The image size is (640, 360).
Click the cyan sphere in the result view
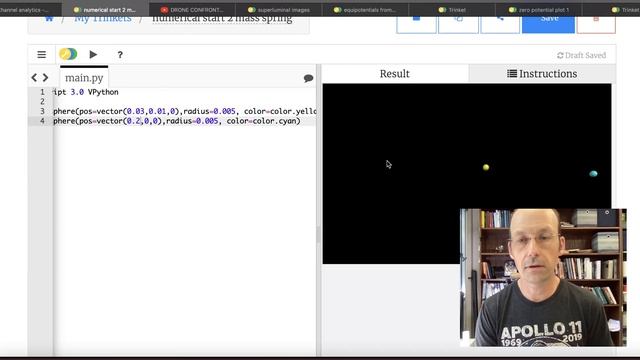(593, 173)
